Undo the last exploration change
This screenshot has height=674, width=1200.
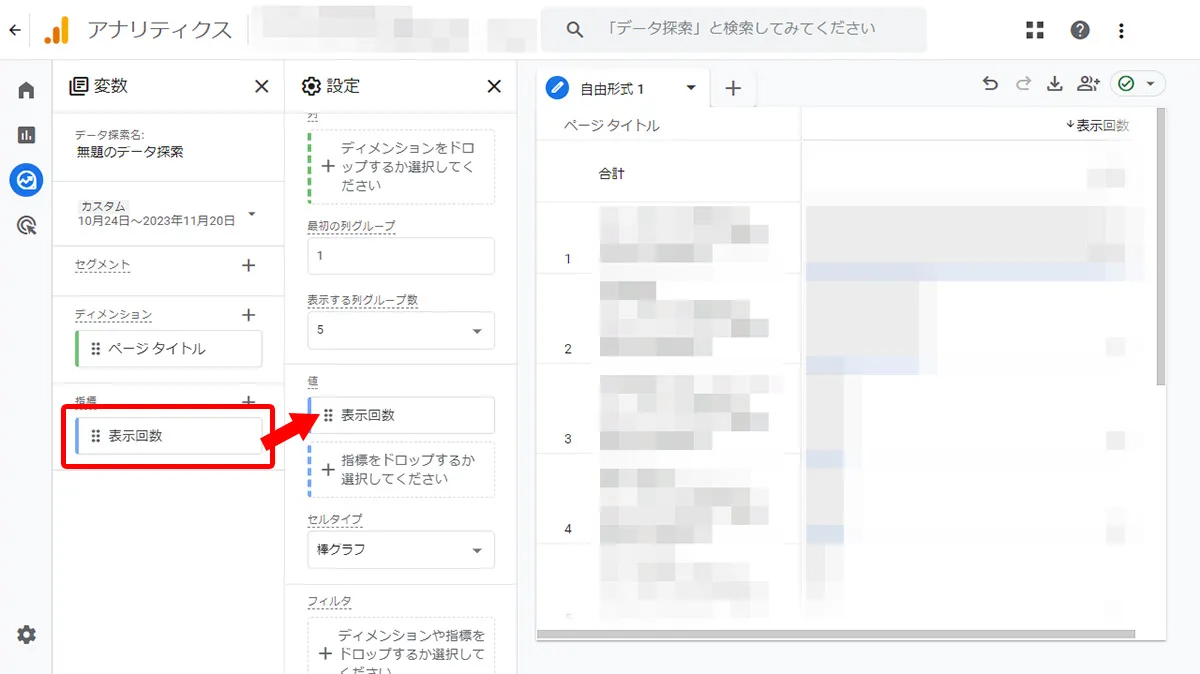tap(990, 84)
